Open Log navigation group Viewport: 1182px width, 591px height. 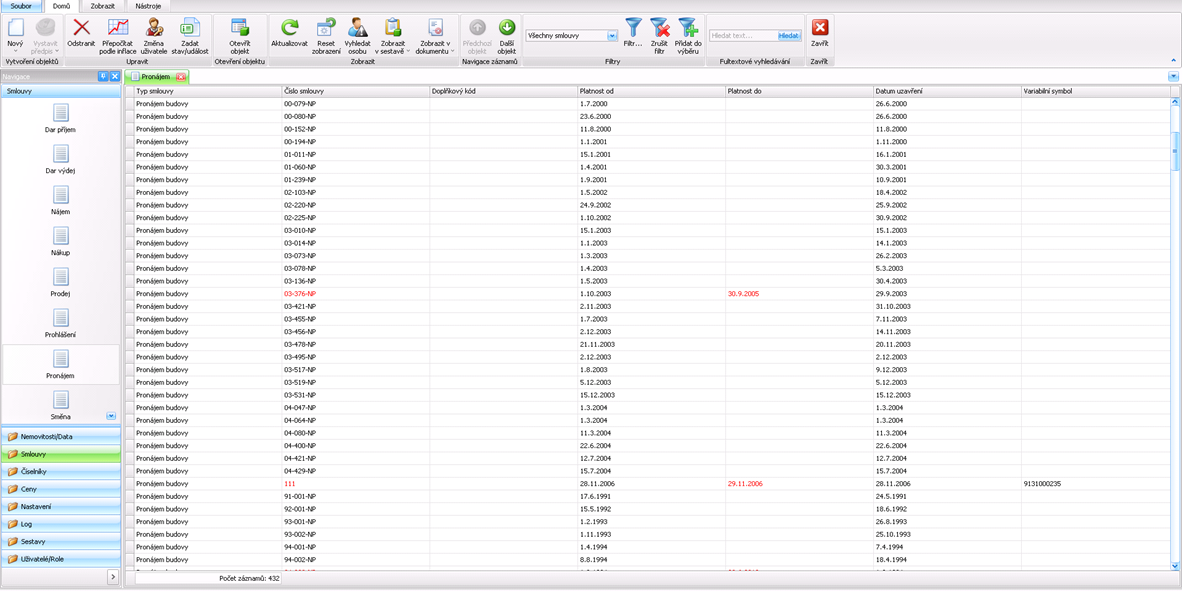[x=60, y=524]
